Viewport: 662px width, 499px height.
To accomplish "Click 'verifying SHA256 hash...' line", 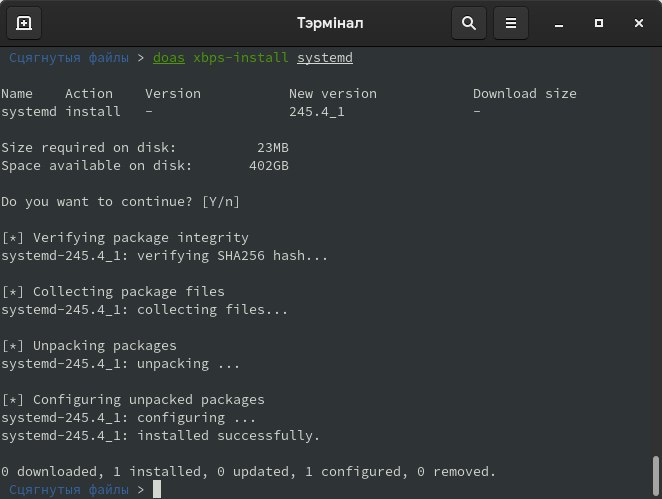I will tap(165, 256).
